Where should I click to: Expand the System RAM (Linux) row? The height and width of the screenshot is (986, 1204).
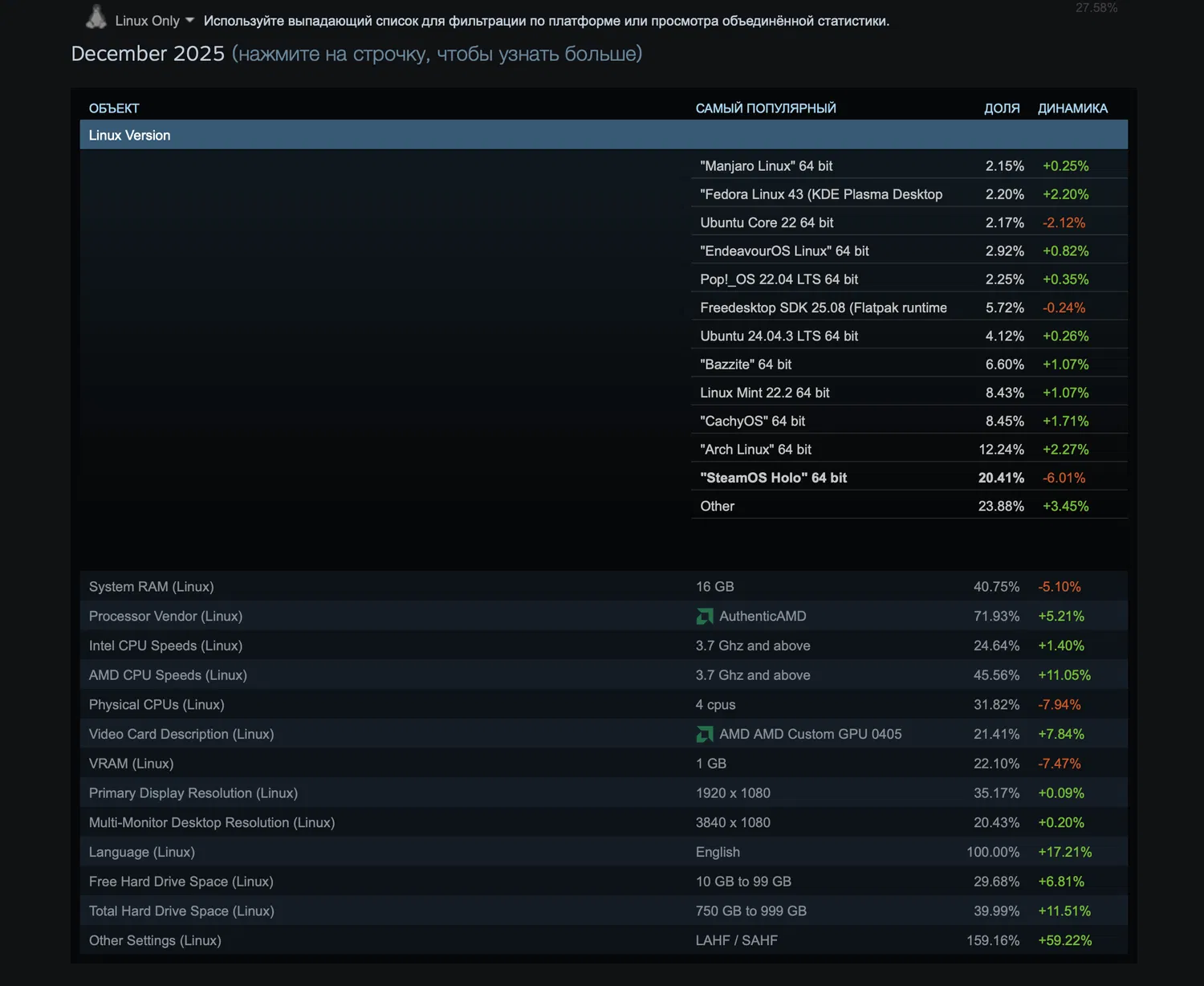click(x=604, y=587)
